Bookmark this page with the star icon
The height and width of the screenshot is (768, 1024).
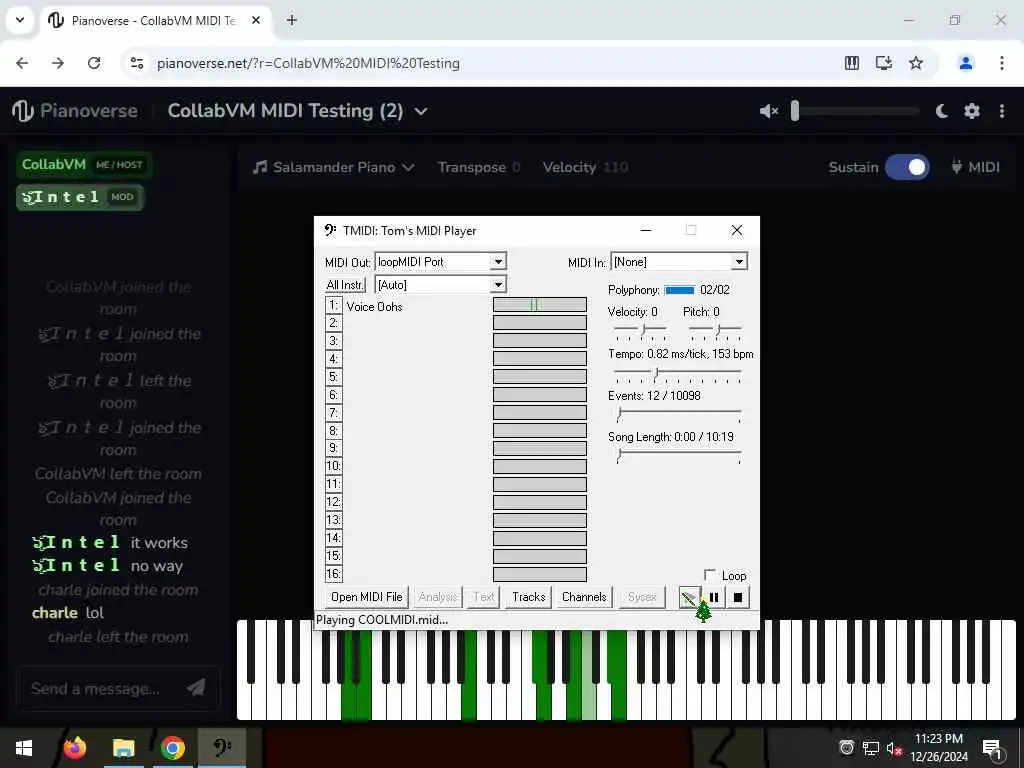tap(916, 63)
